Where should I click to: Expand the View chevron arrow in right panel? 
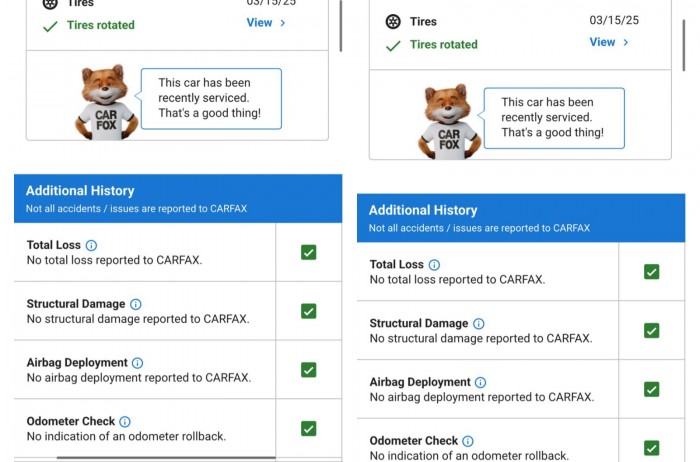tap(626, 42)
